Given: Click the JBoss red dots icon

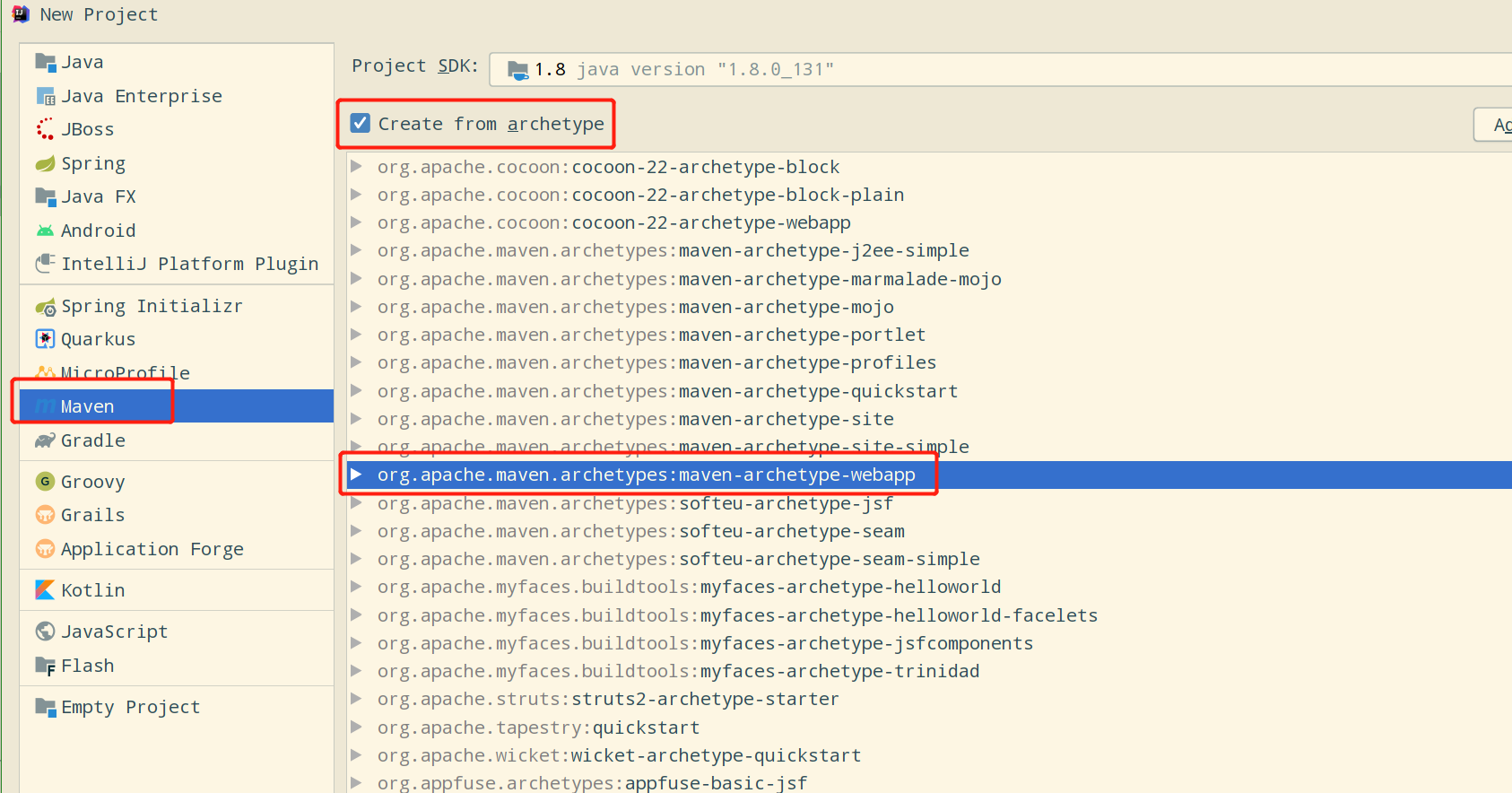Looking at the screenshot, I should pos(45,129).
